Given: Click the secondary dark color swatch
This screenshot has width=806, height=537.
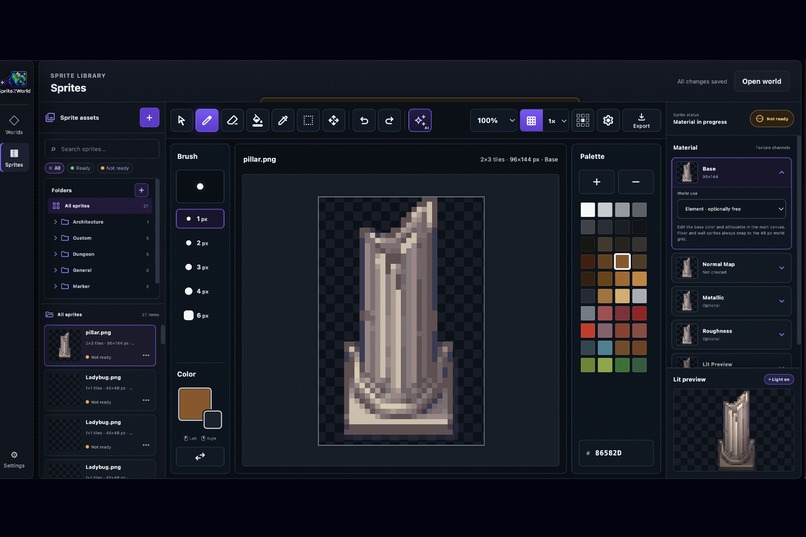Looking at the screenshot, I should pyautogui.click(x=213, y=420).
